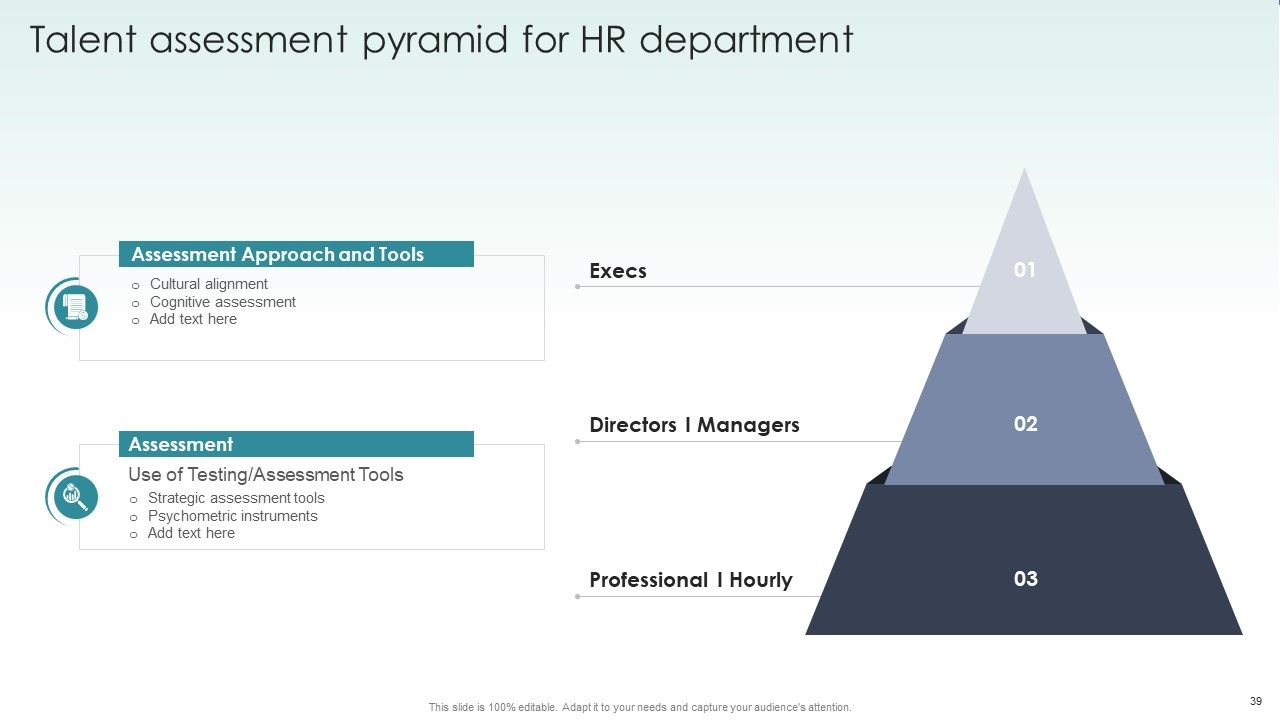Screen dimensions: 1280x720
Task: Click the footer note 'This slide is 100% editable'
Action: click(640, 707)
